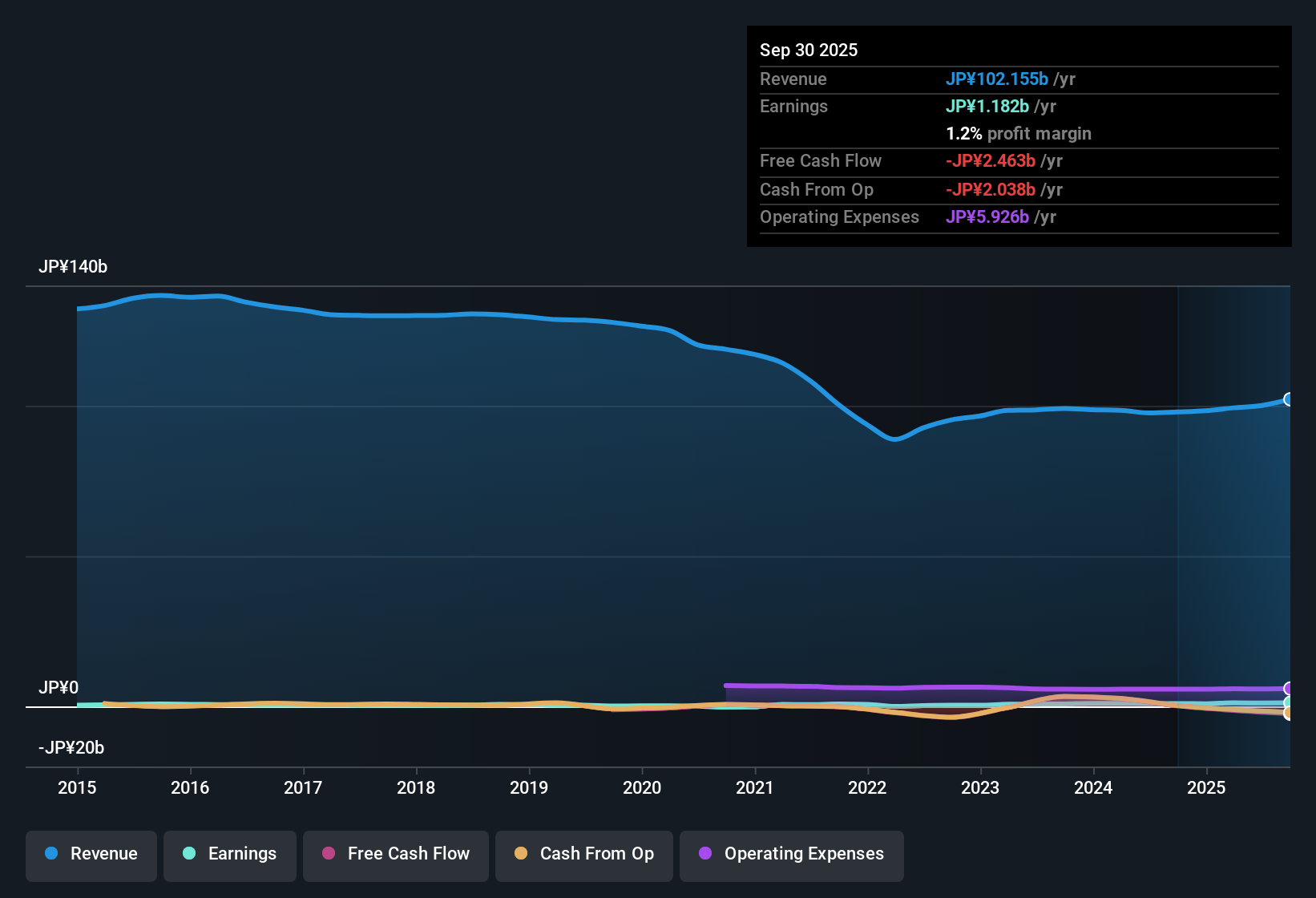Select the Cash From Op endpoint marker
This screenshot has height=898, width=1316.
point(1289,712)
